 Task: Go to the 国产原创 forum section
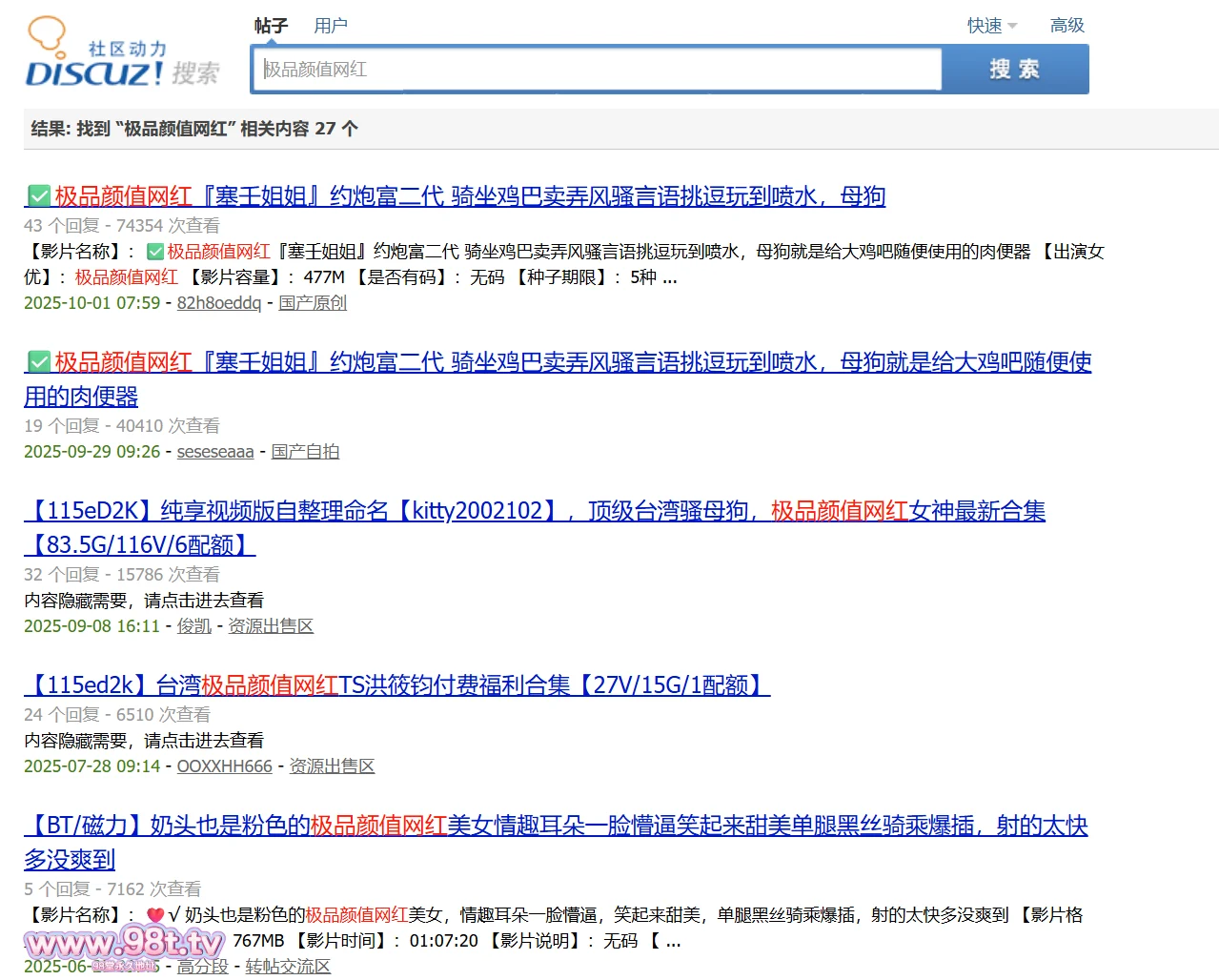(x=313, y=303)
